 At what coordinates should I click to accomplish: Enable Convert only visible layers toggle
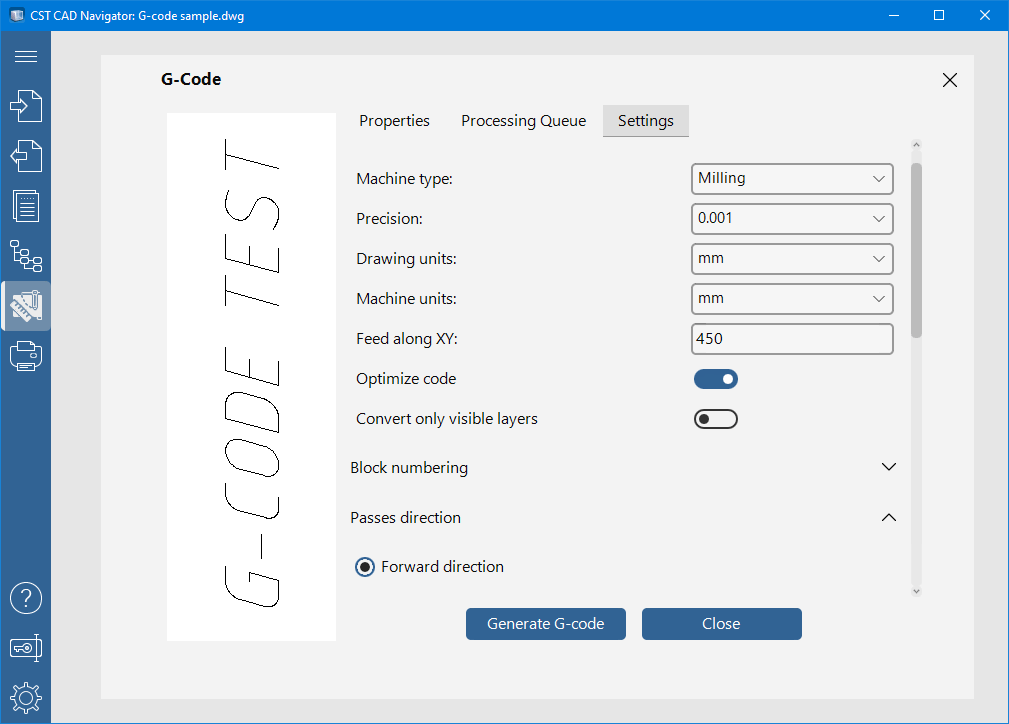click(x=716, y=419)
